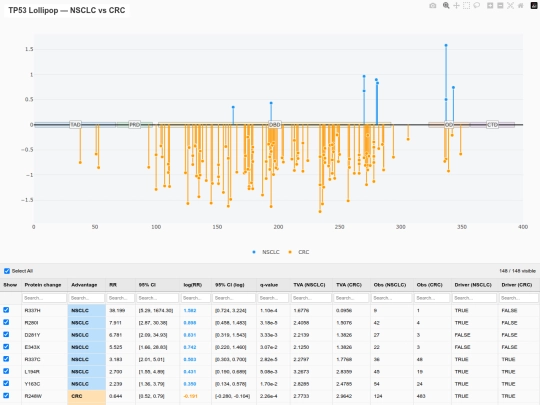Focus the q-value search field
Screen dimensions: 540x405
pyautogui.click(x=273, y=298)
